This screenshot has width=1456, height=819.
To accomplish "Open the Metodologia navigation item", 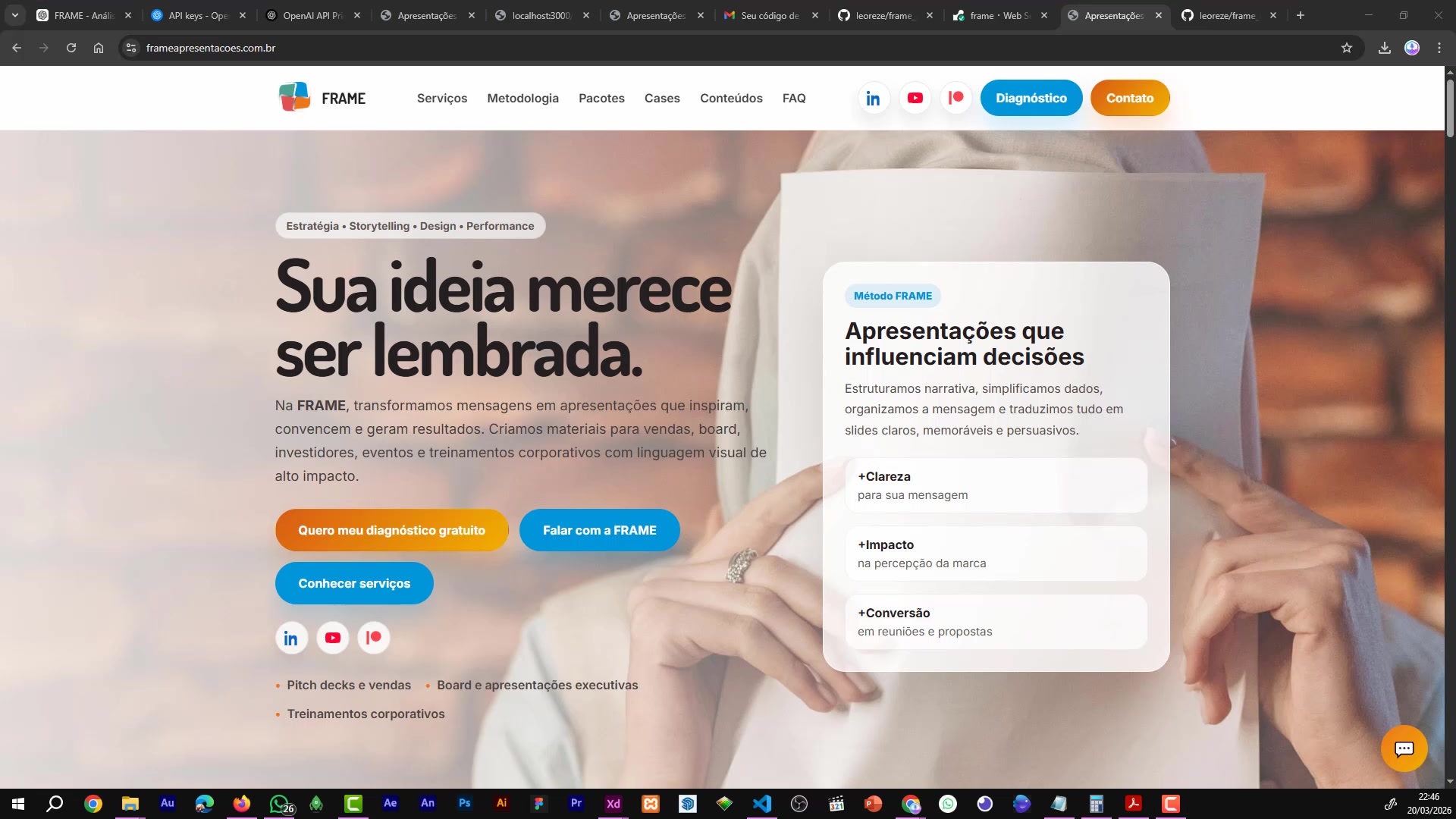I will pos(522,99).
